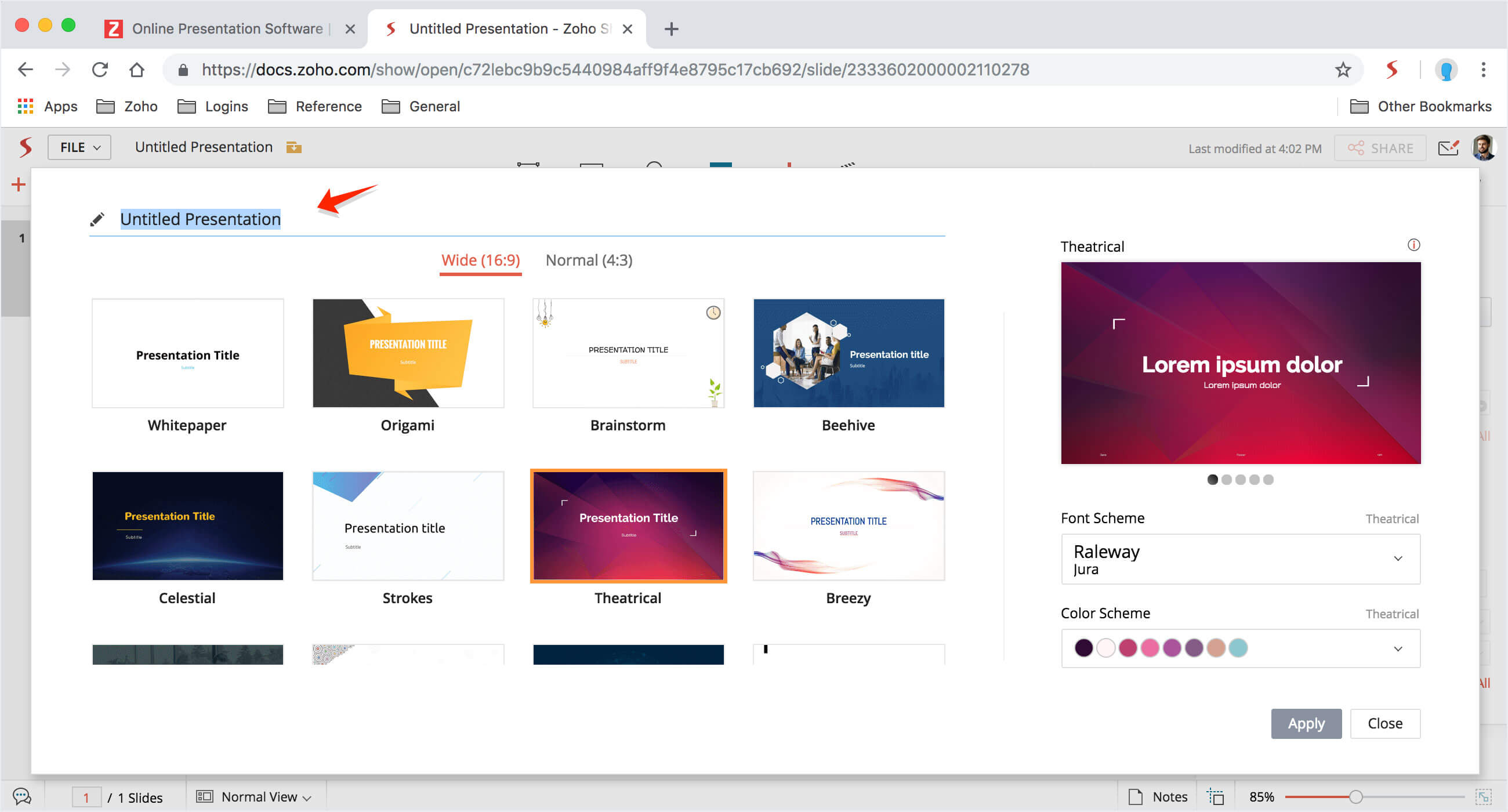The width and height of the screenshot is (1508, 812).
Task: Select the third preview carousel dot
Action: tap(1240, 480)
